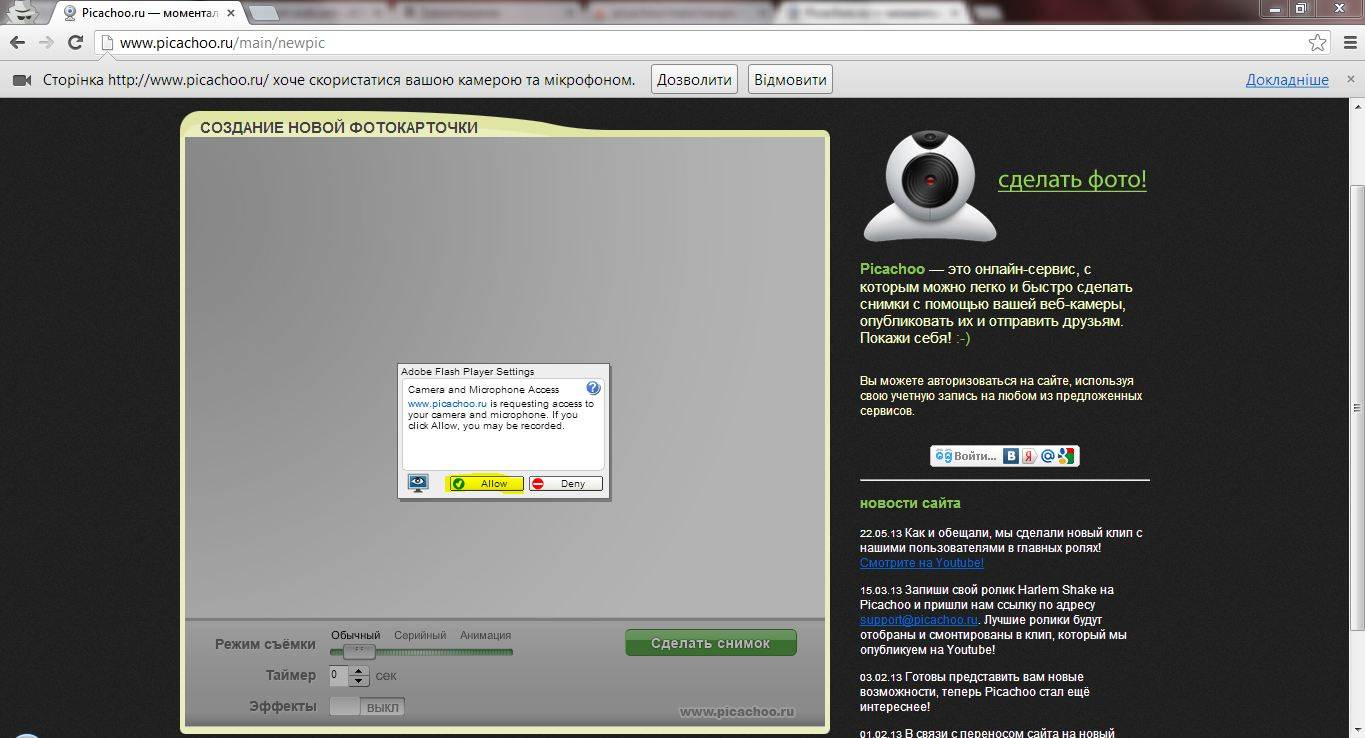
Task: Reload the page with the refresh icon
Action: click(x=75, y=43)
